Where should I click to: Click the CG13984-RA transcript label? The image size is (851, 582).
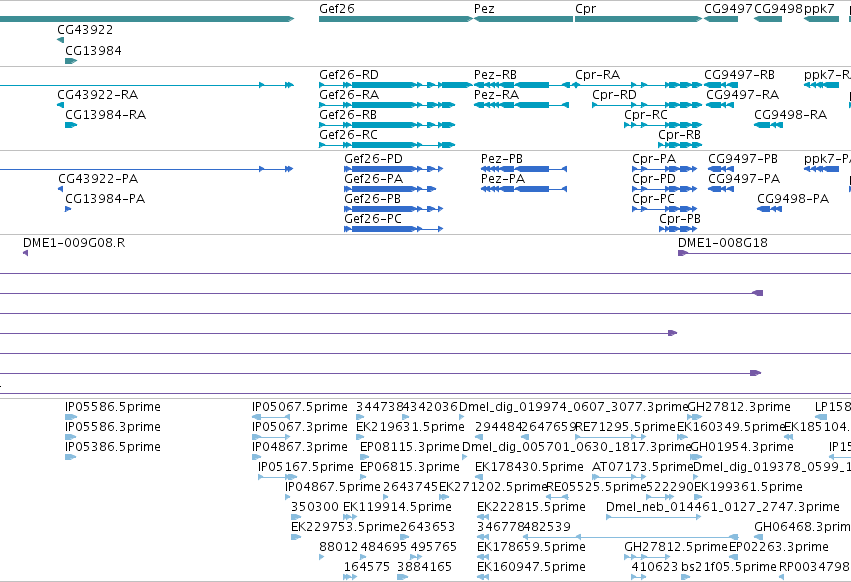(x=105, y=115)
